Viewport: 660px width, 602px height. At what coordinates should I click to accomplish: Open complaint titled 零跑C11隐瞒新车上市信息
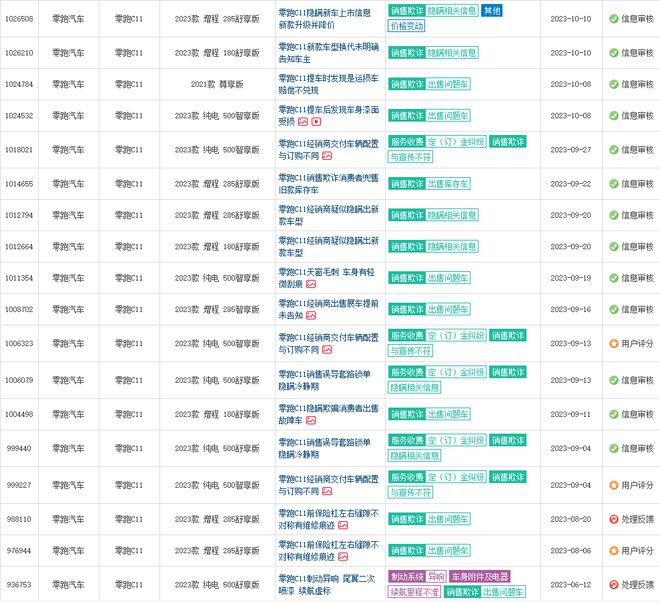tap(325, 19)
